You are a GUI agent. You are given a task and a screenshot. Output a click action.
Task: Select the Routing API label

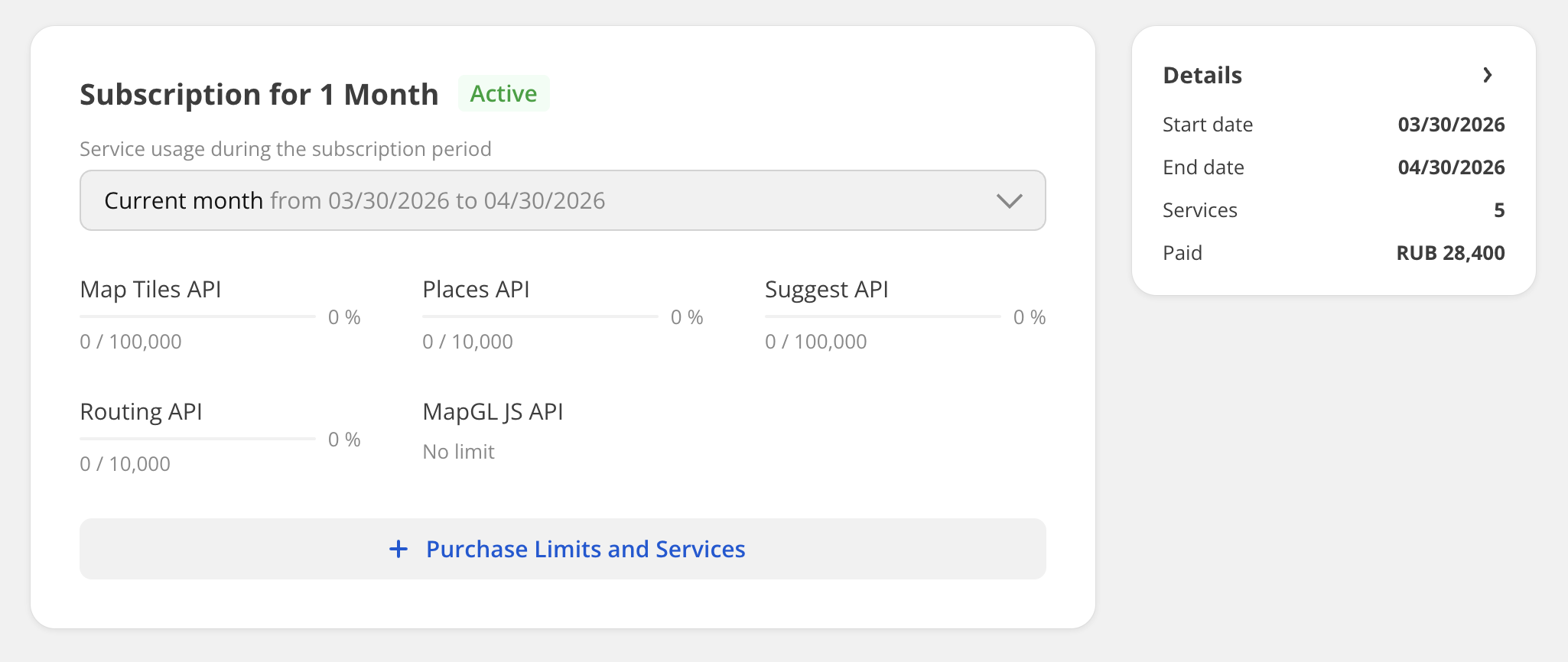pyautogui.click(x=142, y=412)
